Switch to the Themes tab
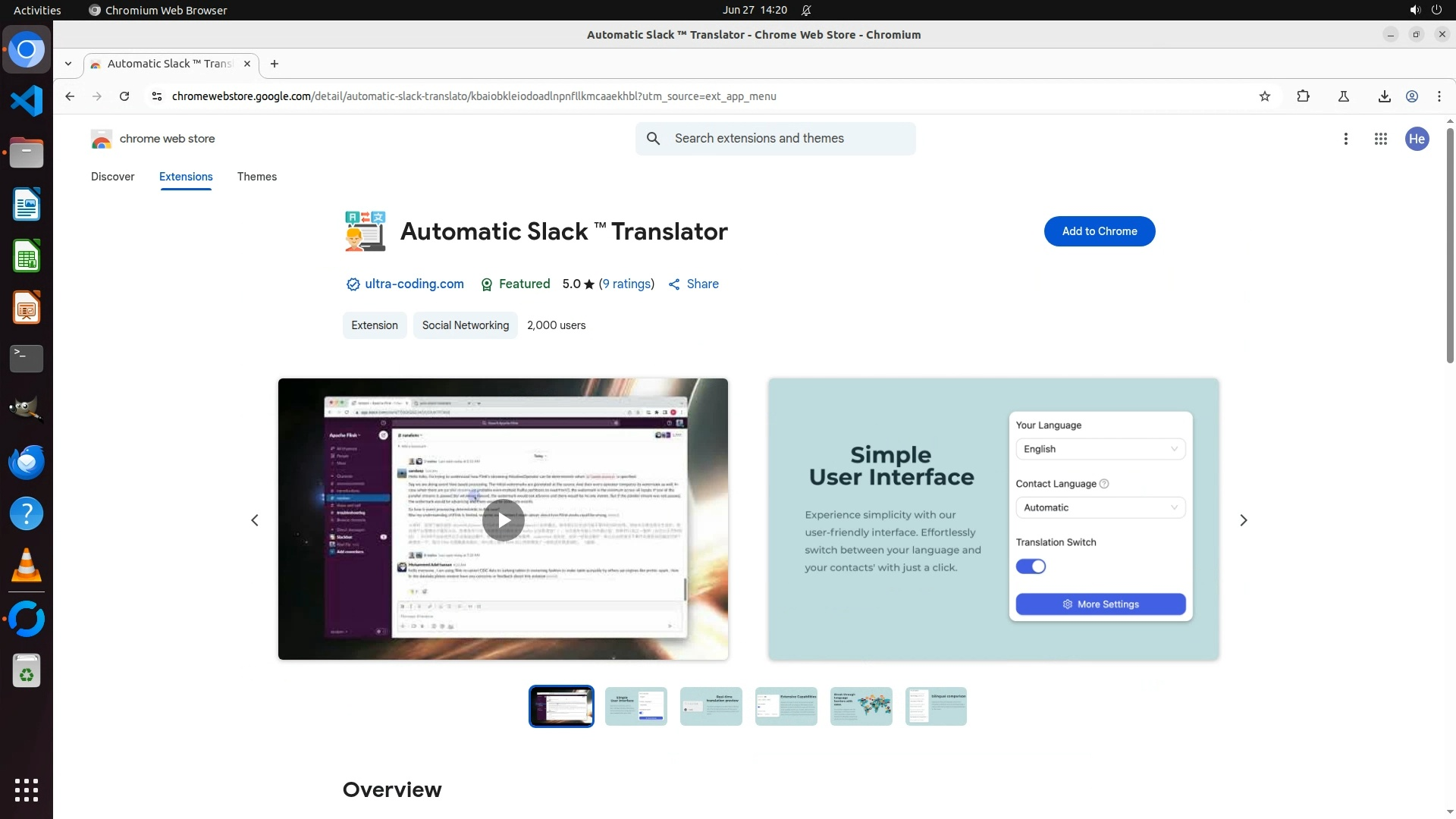The image size is (1456, 819). [256, 177]
